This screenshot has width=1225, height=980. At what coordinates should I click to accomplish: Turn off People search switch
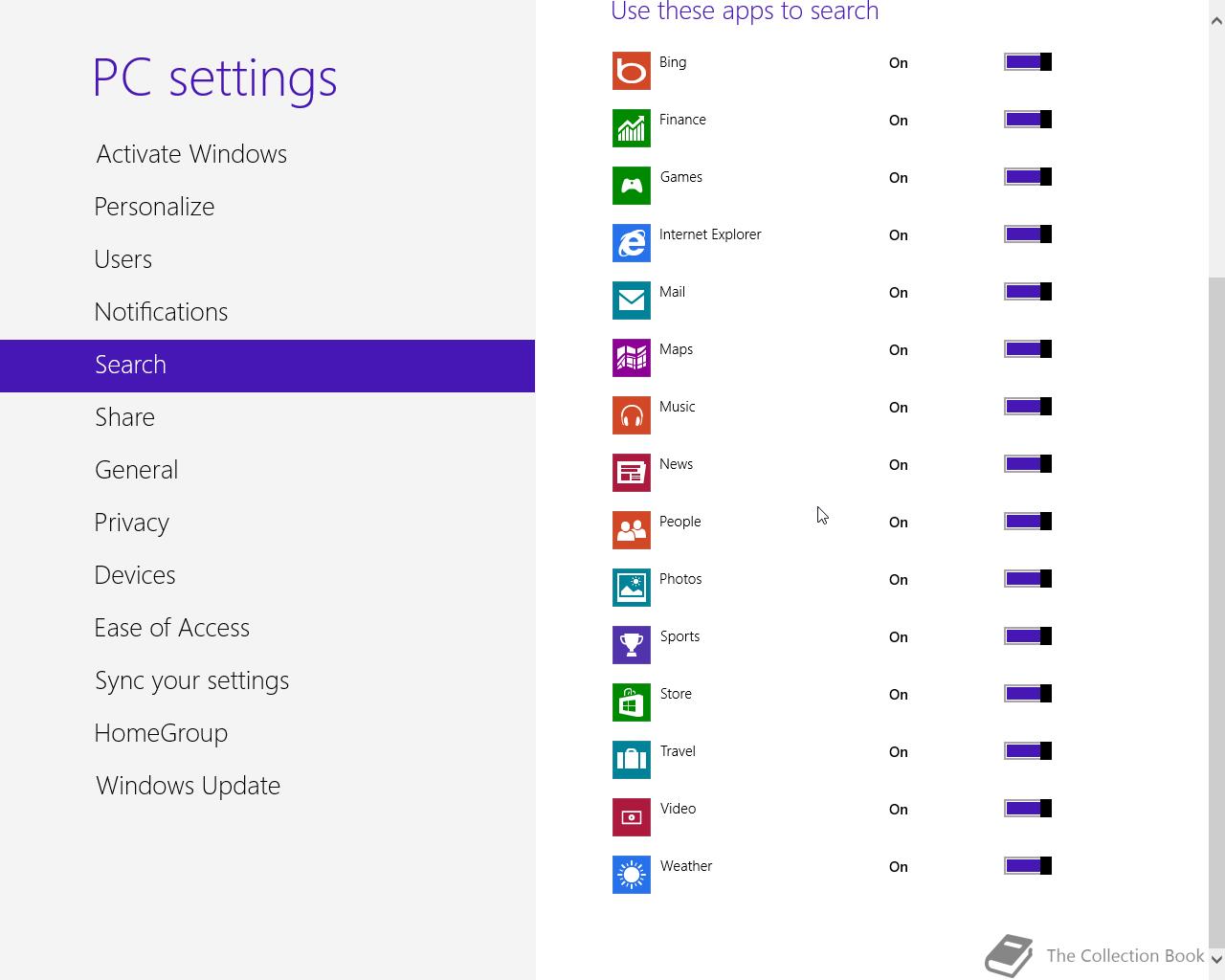[1028, 522]
